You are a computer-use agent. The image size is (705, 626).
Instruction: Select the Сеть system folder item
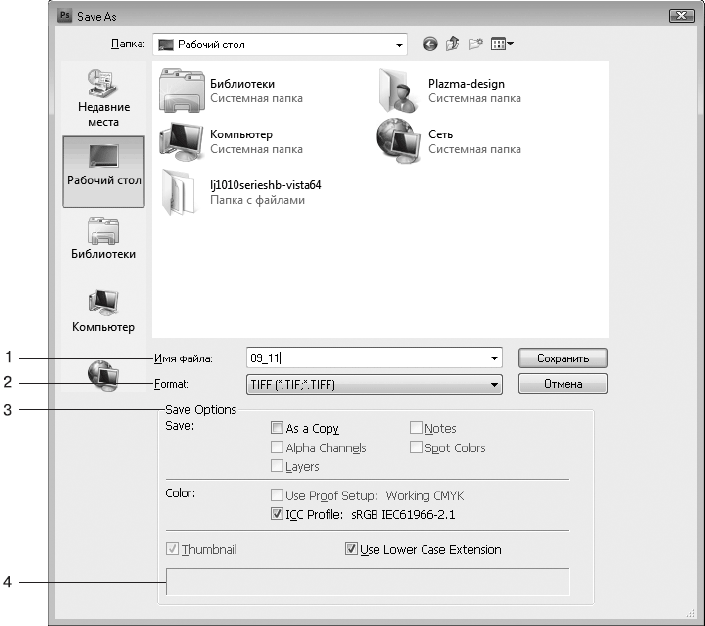point(449,141)
